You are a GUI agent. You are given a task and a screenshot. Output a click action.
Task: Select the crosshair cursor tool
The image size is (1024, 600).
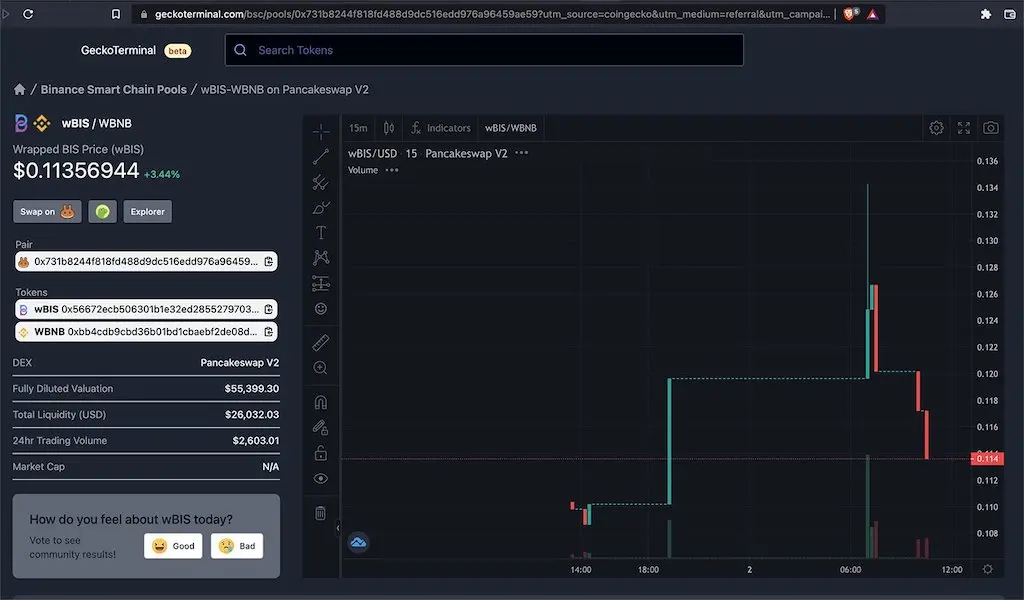pos(321,132)
